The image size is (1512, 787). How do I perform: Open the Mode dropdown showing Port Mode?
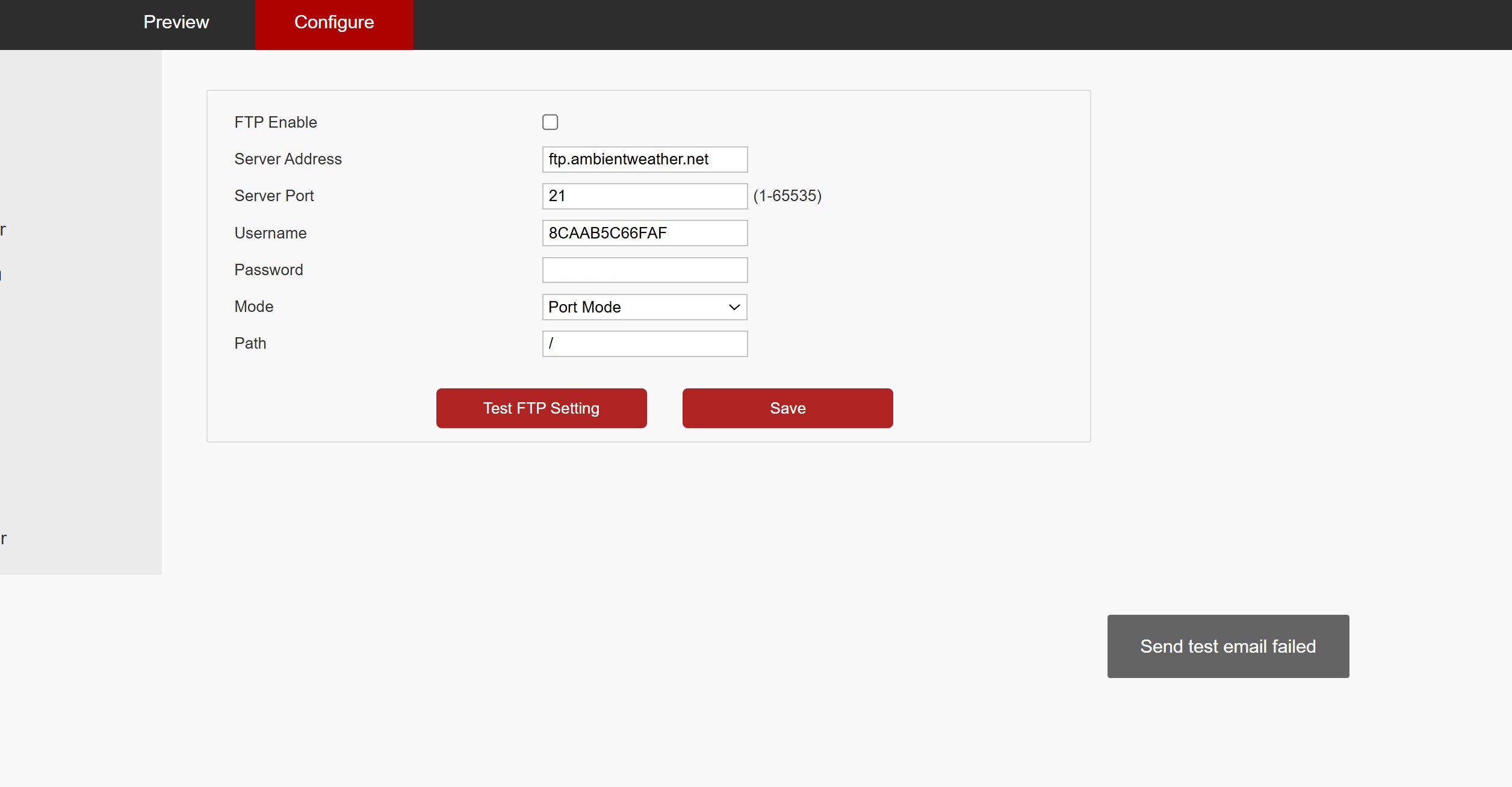click(644, 307)
